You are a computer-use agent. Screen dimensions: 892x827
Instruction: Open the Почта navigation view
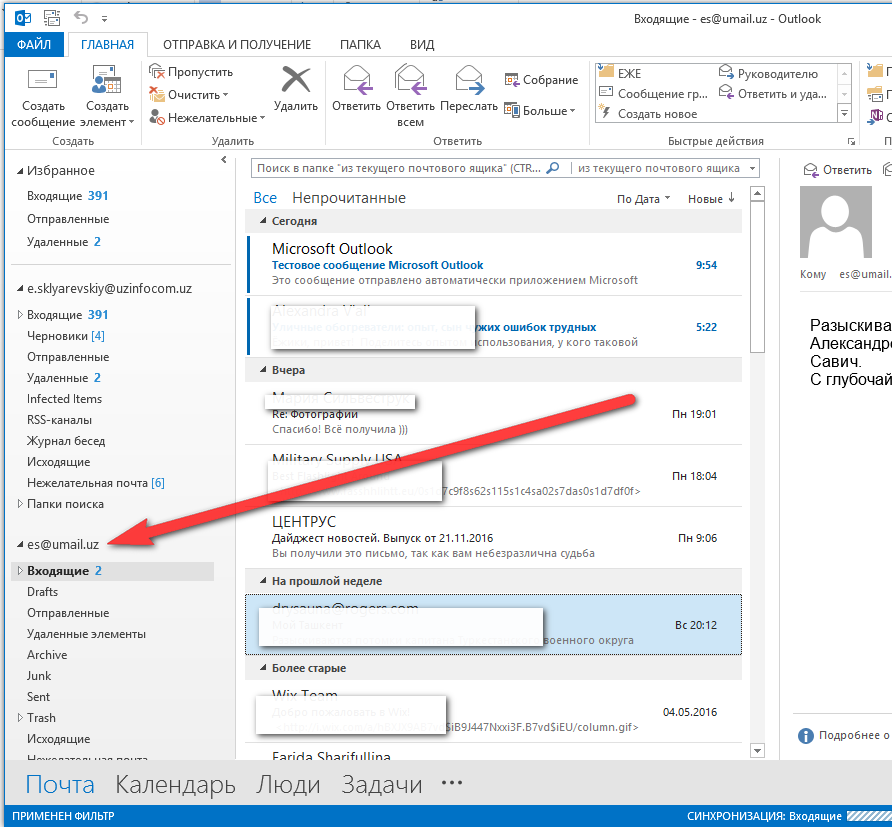pos(60,784)
